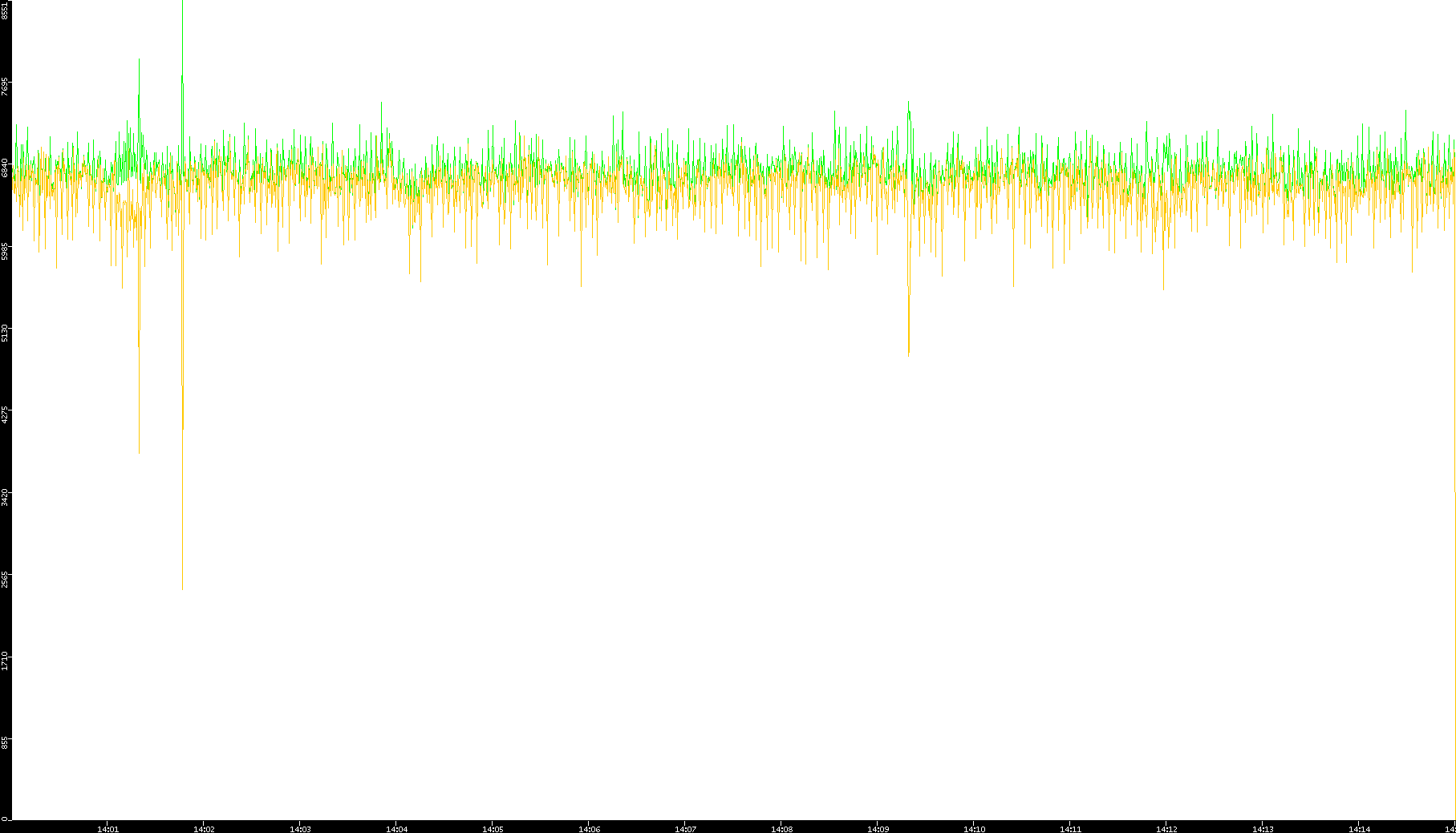Select the 14:10 time label
Screen dimensions: 1456x833
(x=974, y=829)
